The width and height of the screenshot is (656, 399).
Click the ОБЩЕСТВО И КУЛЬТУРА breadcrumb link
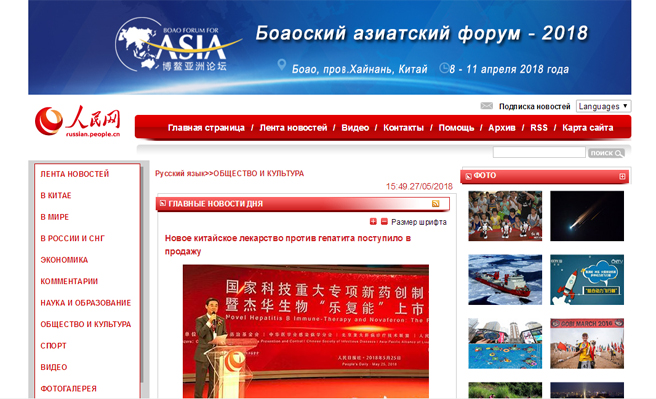click(x=259, y=173)
